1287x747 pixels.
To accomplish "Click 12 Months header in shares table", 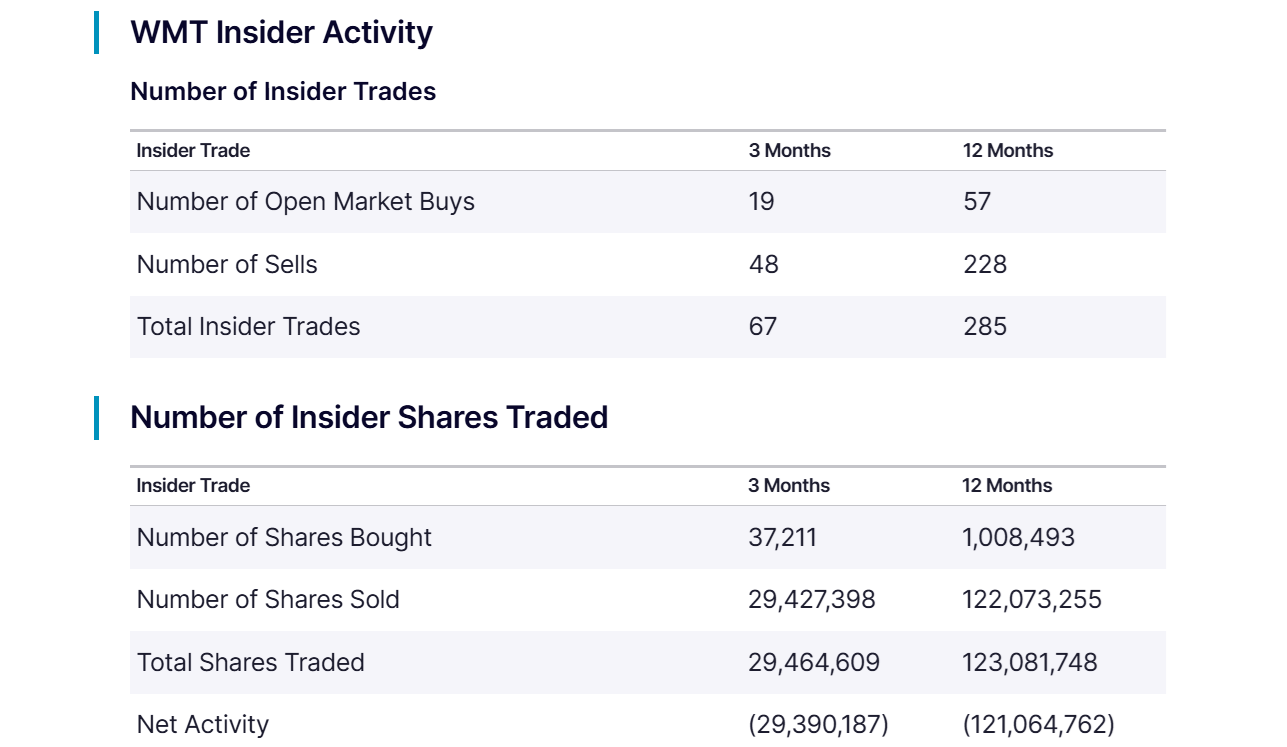I will (1006, 486).
